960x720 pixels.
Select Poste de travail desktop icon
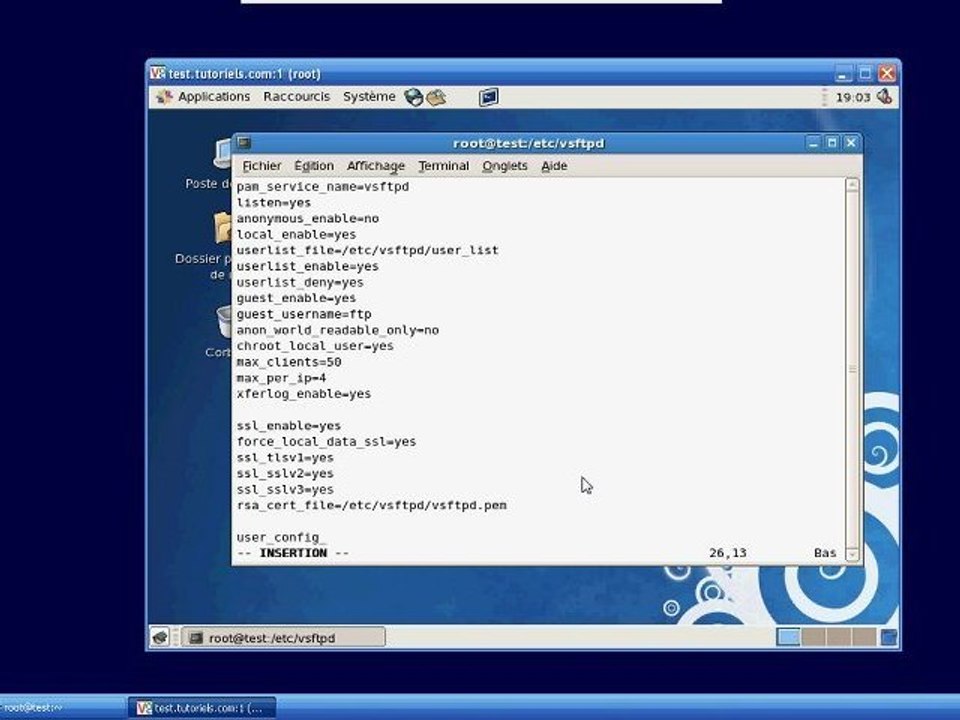(x=208, y=164)
